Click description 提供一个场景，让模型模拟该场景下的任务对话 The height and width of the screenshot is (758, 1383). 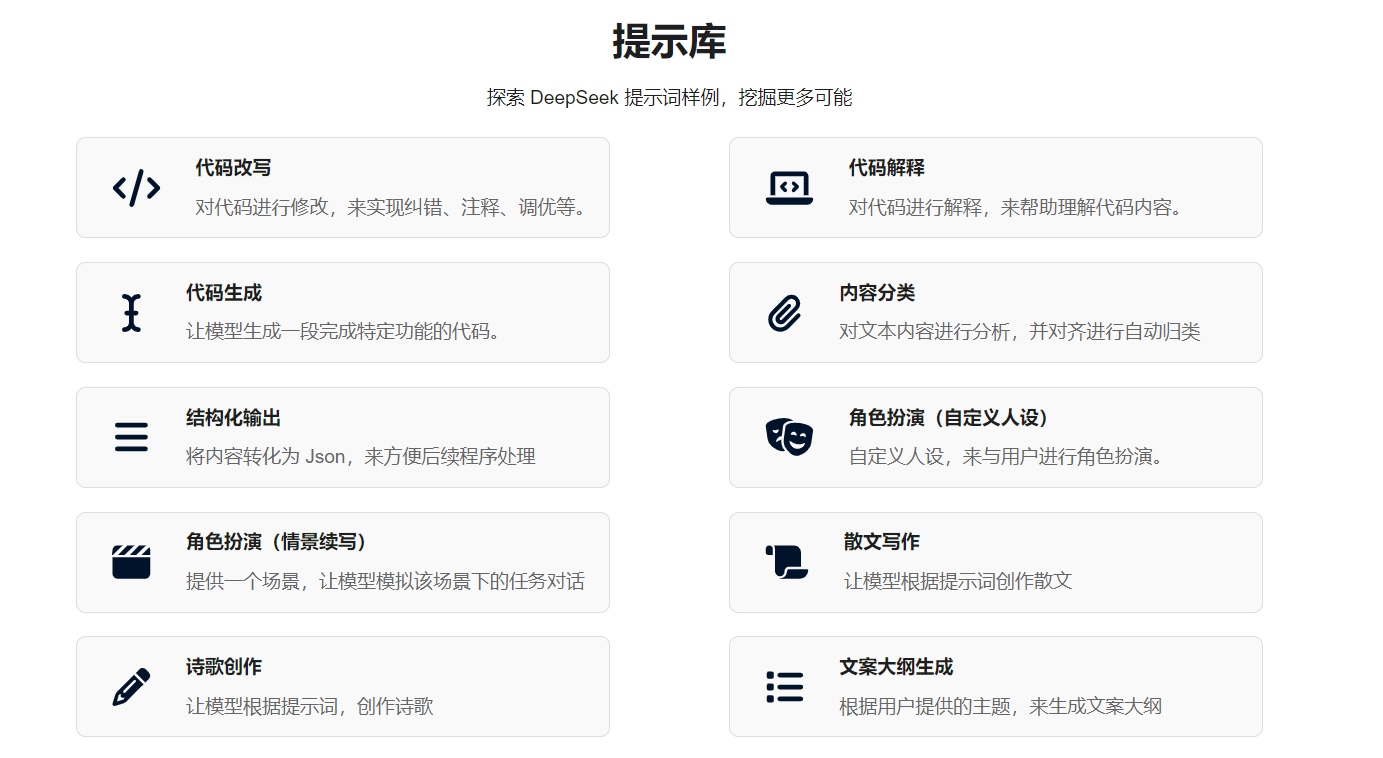(x=385, y=581)
